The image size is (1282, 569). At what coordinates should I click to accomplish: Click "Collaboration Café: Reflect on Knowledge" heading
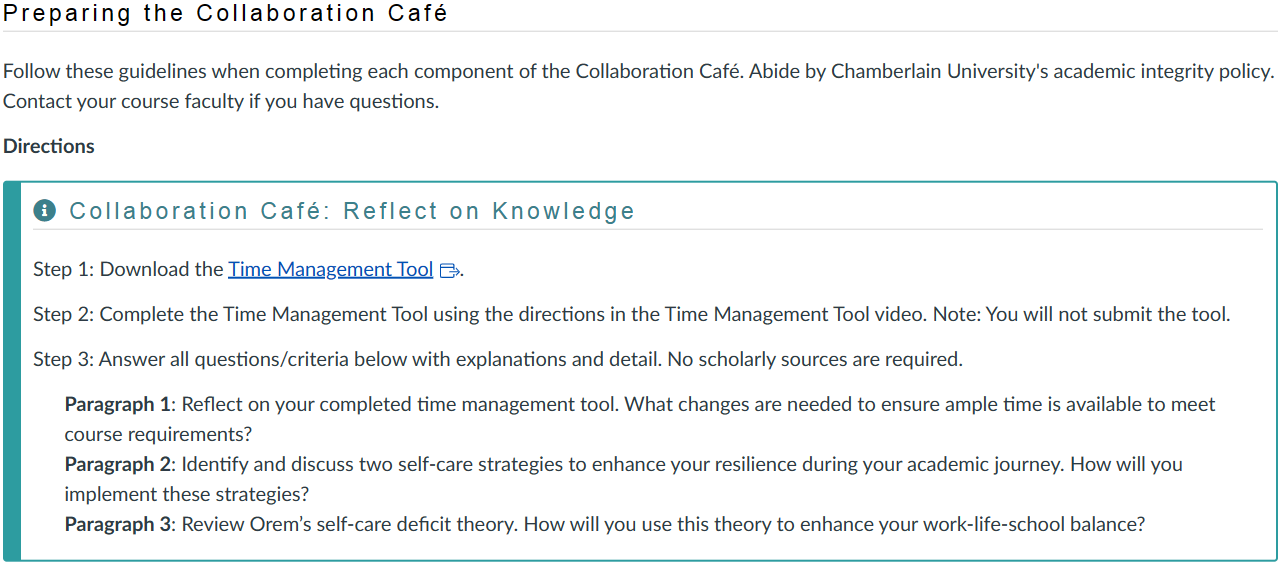pos(352,211)
